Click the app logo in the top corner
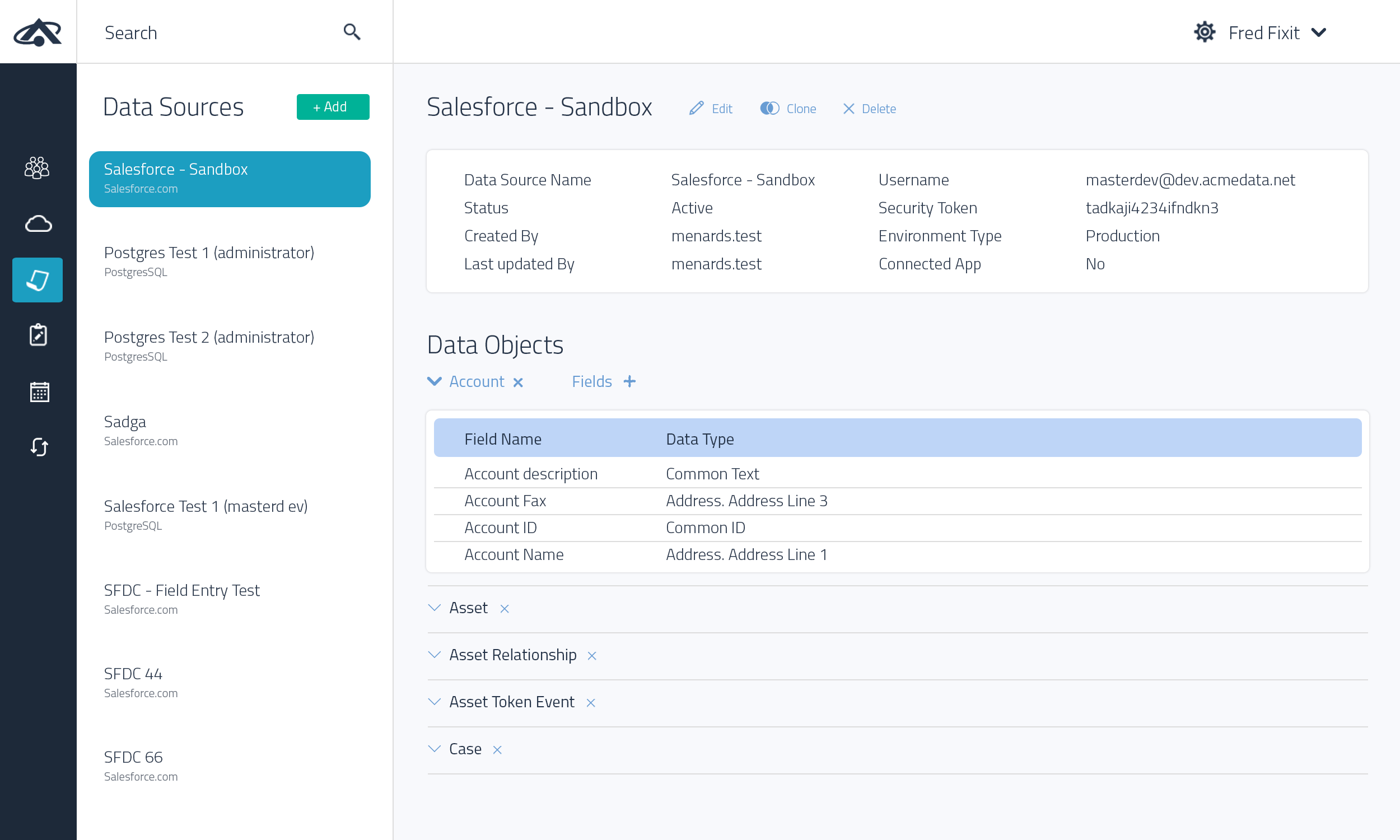Image resolution: width=1400 pixels, height=840 pixels. [x=38, y=32]
